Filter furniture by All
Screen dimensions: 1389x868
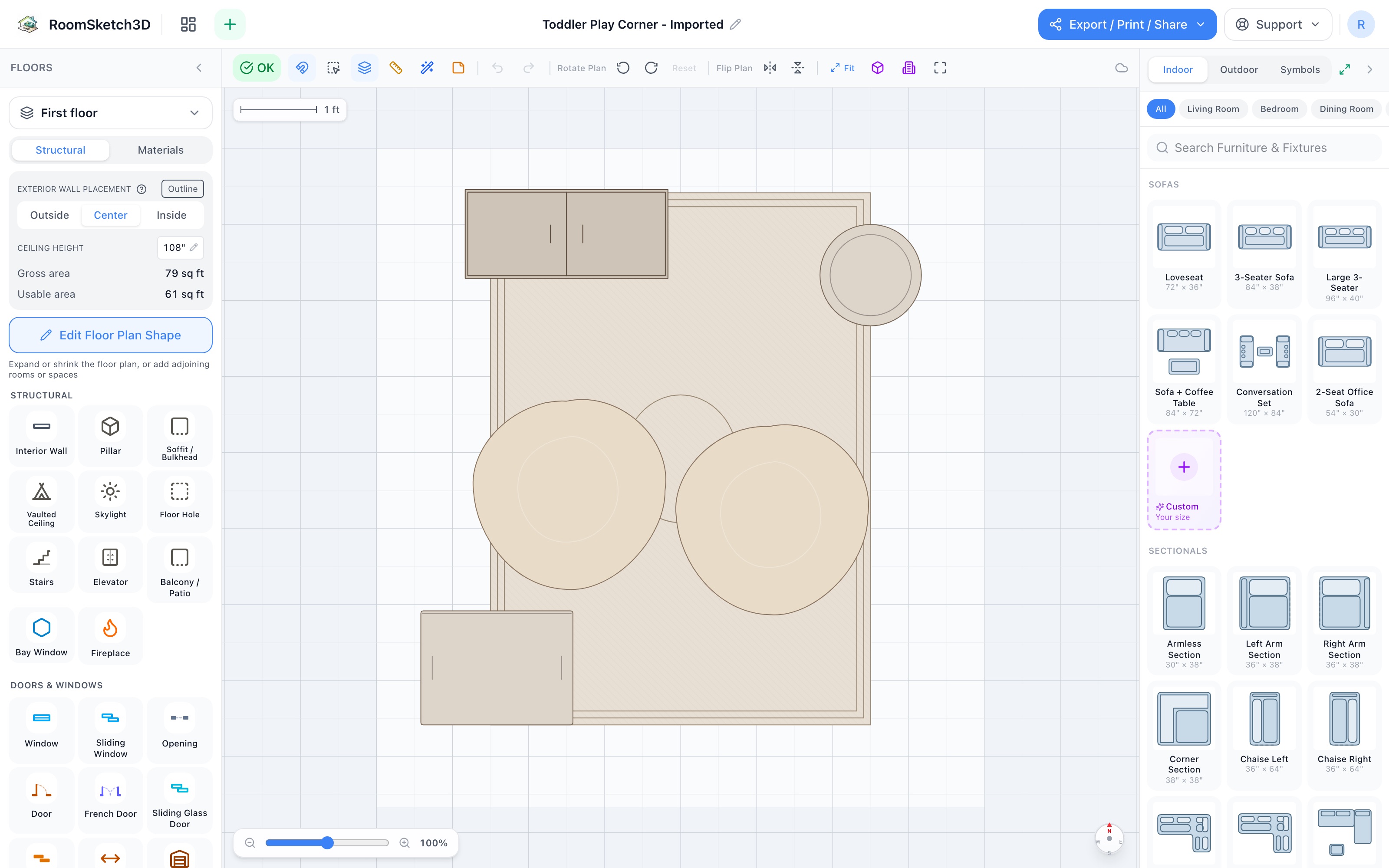coord(1161,109)
